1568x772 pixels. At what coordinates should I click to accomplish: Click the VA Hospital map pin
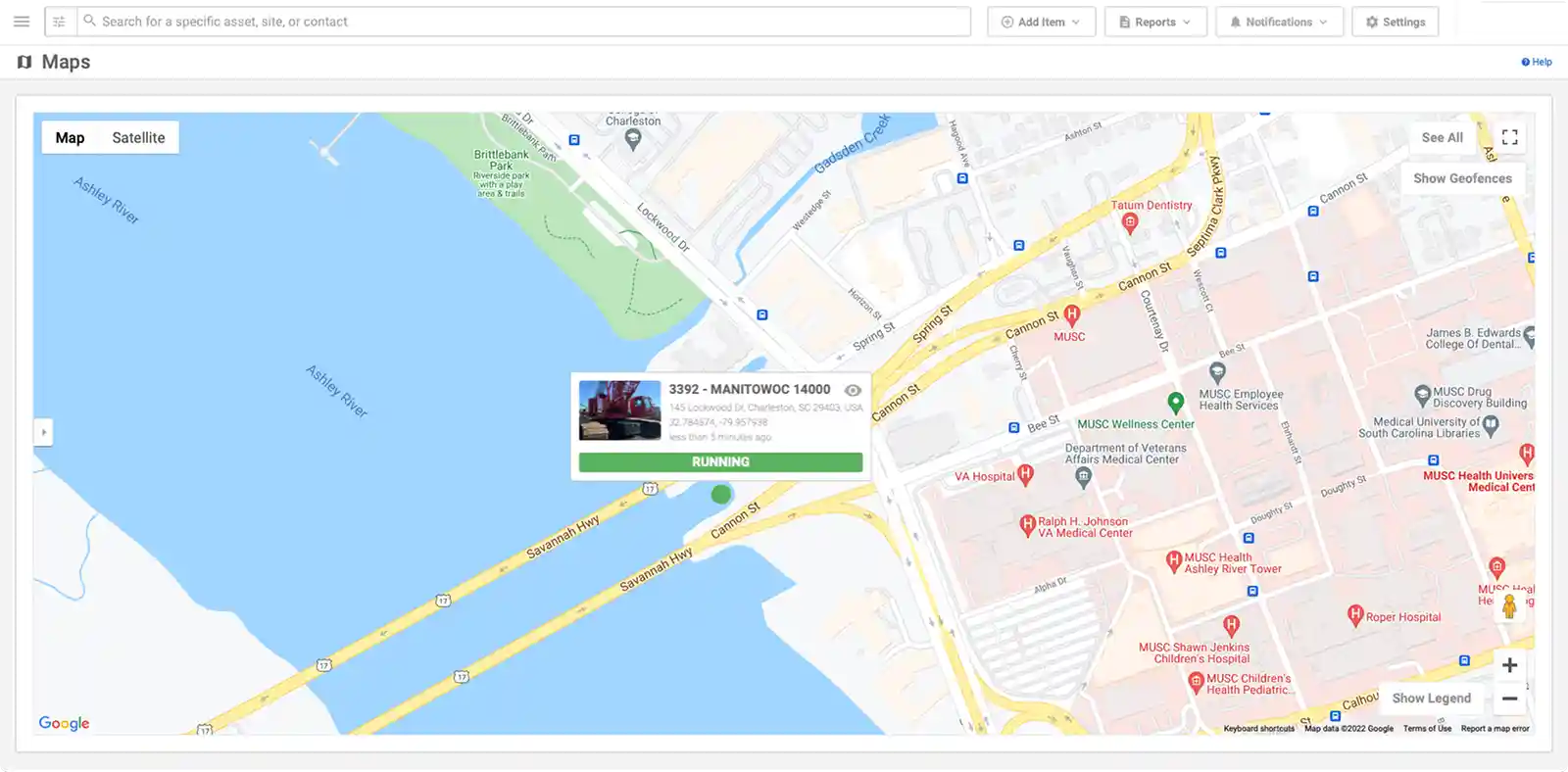click(x=1025, y=475)
